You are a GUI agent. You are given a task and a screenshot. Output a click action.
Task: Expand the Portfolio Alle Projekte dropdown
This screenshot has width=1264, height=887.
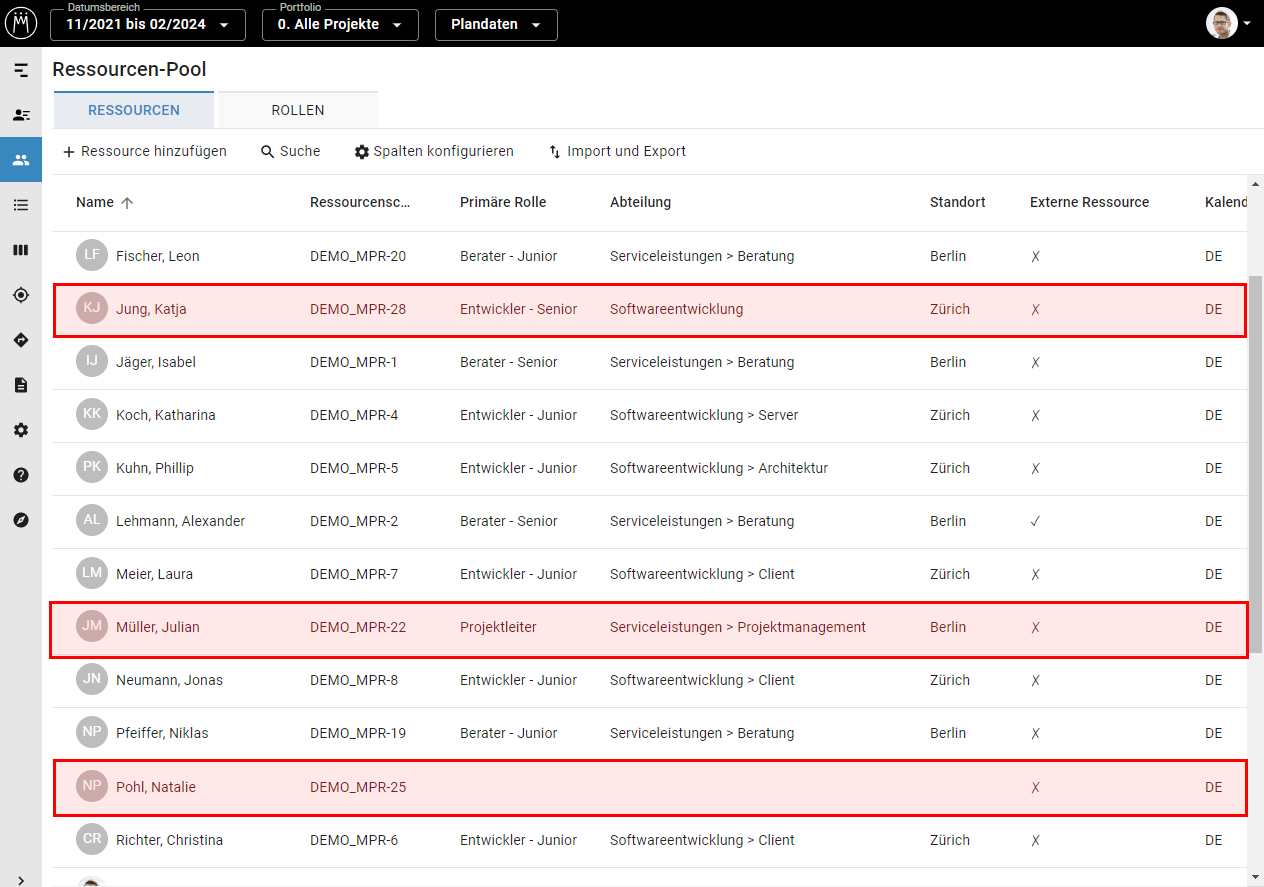[340, 25]
